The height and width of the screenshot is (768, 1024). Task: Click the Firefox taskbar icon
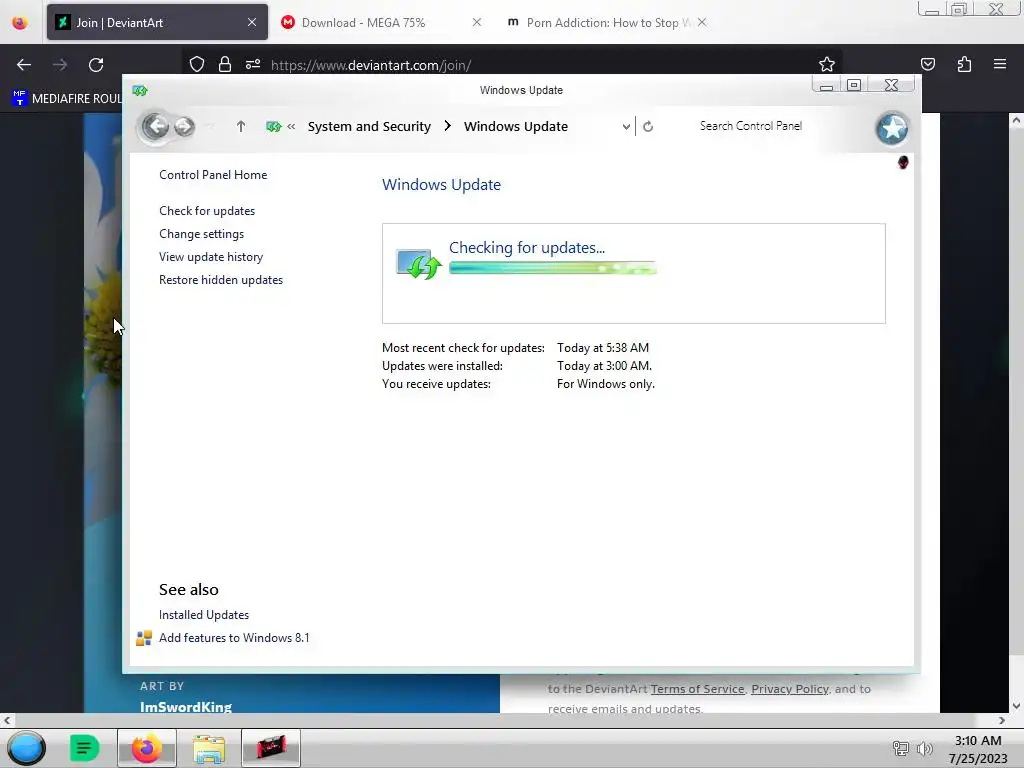point(146,748)
